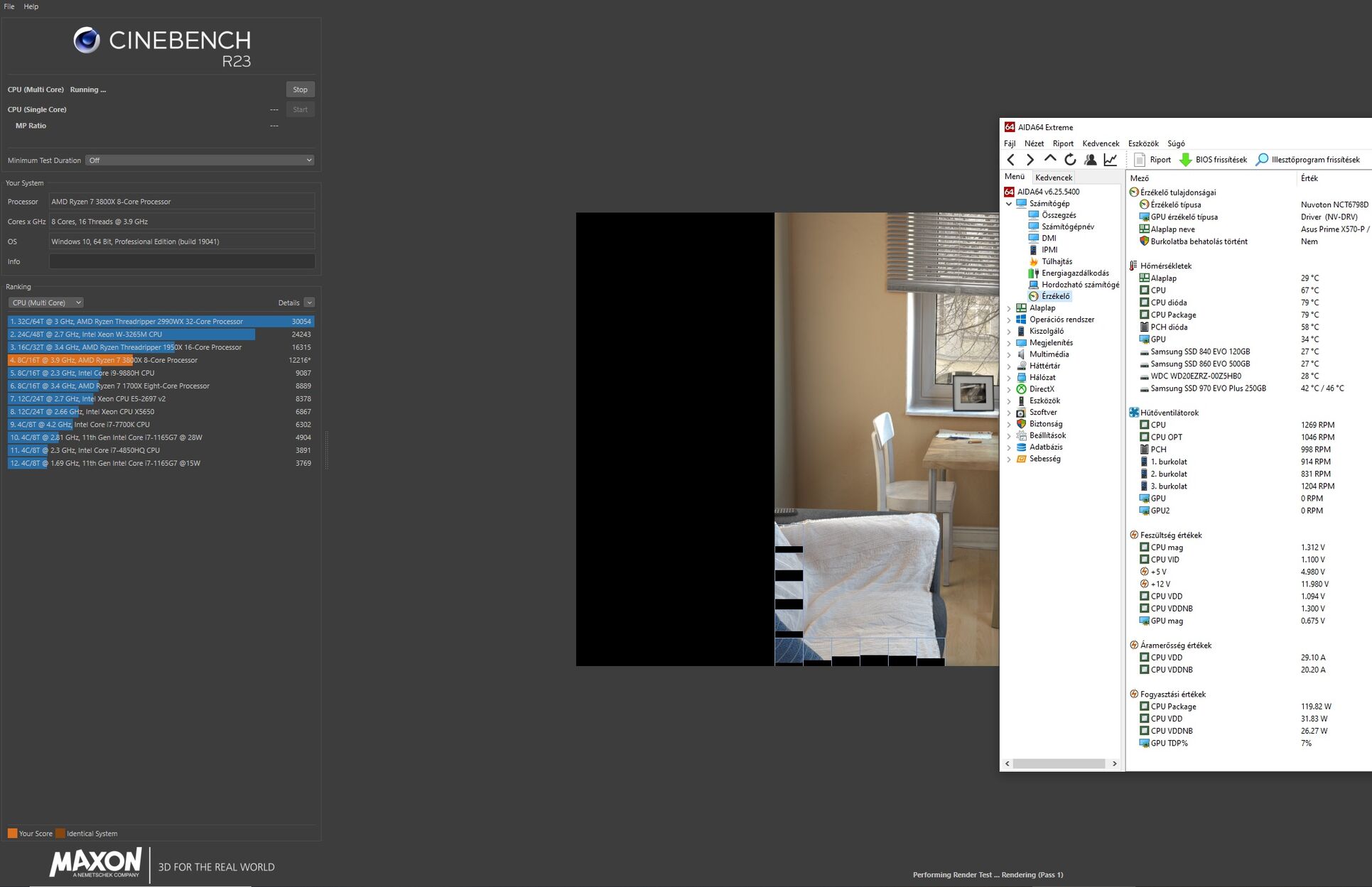
Task: Collapse the Számítógép tree node
Action: [1009, 204]
